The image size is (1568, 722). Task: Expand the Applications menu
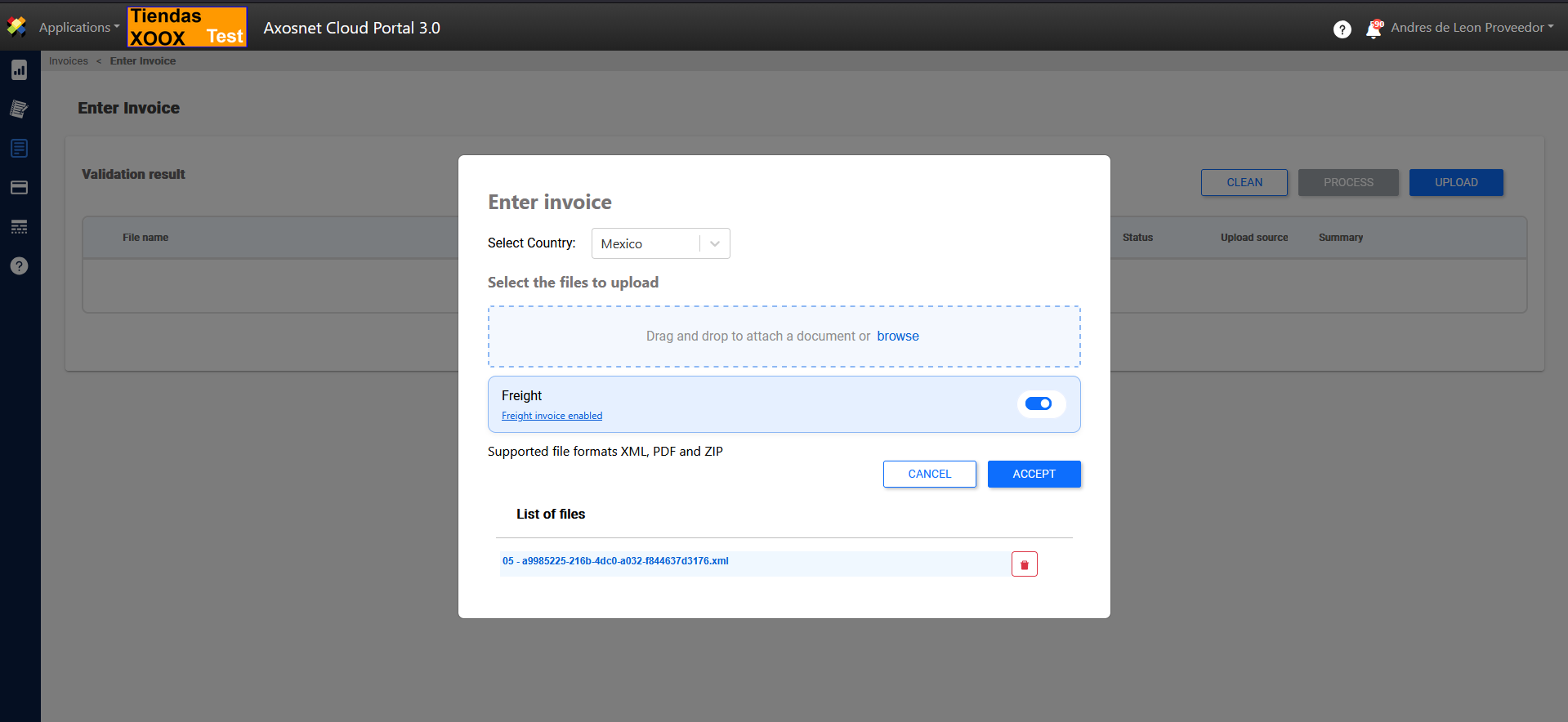[78, 28]
